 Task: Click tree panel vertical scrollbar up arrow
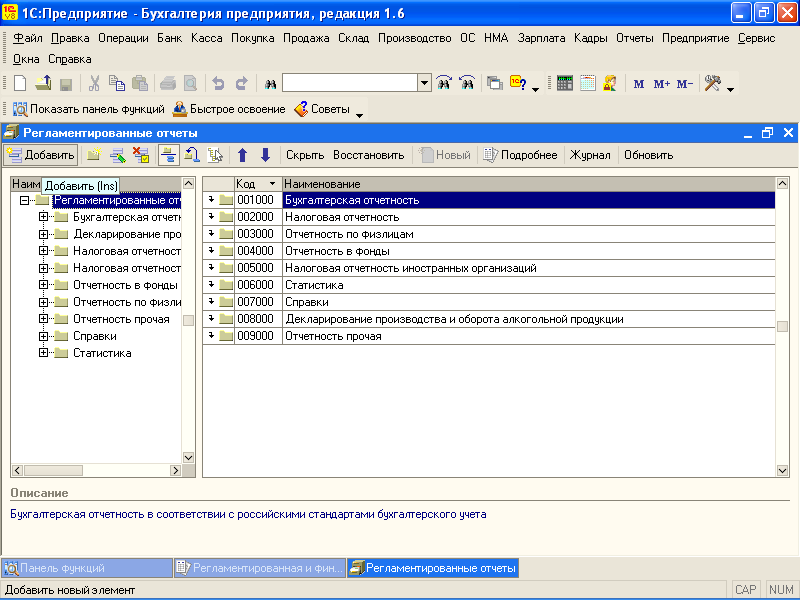click(188, 183)
